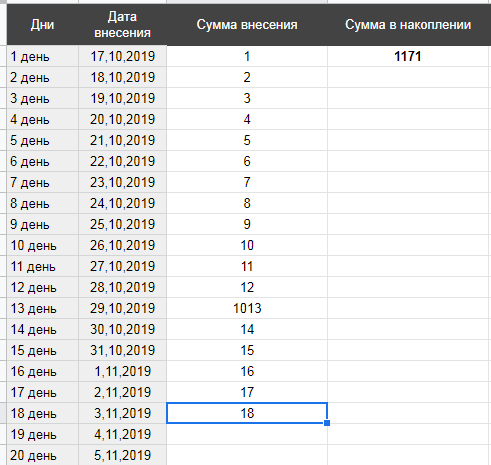
Task: Select the date cell 31,10,2019
Action: click(122, 350)
